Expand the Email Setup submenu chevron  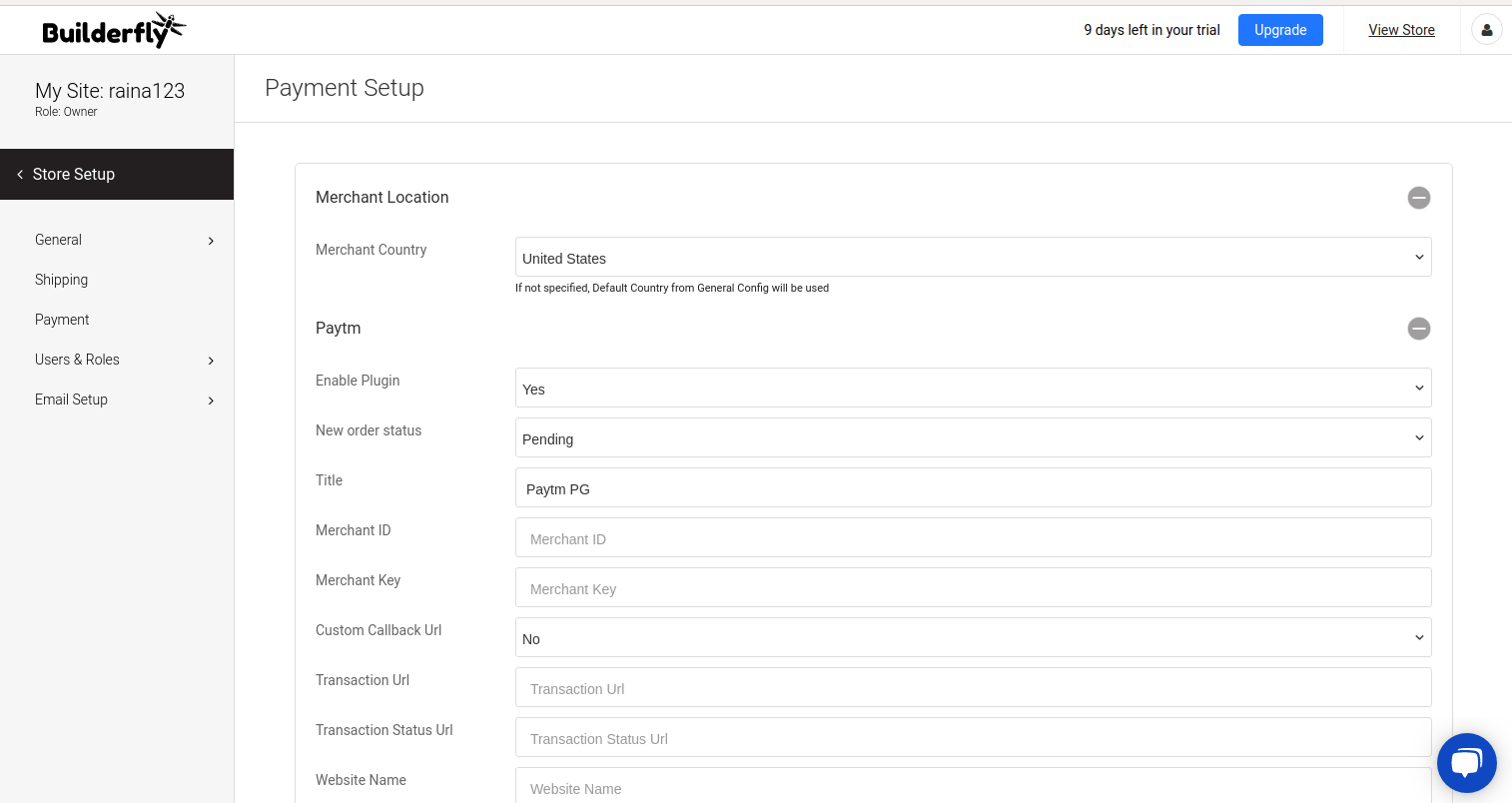211,401
